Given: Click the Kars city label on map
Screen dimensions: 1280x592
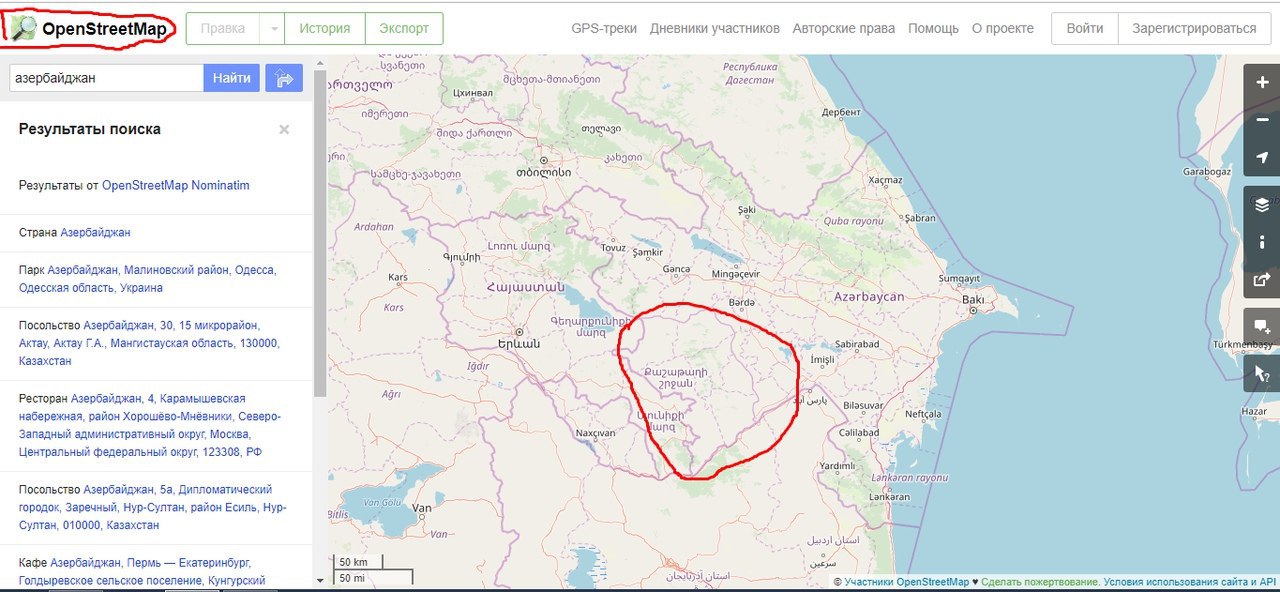Looking at the screenshot, I should pyautogui.click(x=398, y=276).
